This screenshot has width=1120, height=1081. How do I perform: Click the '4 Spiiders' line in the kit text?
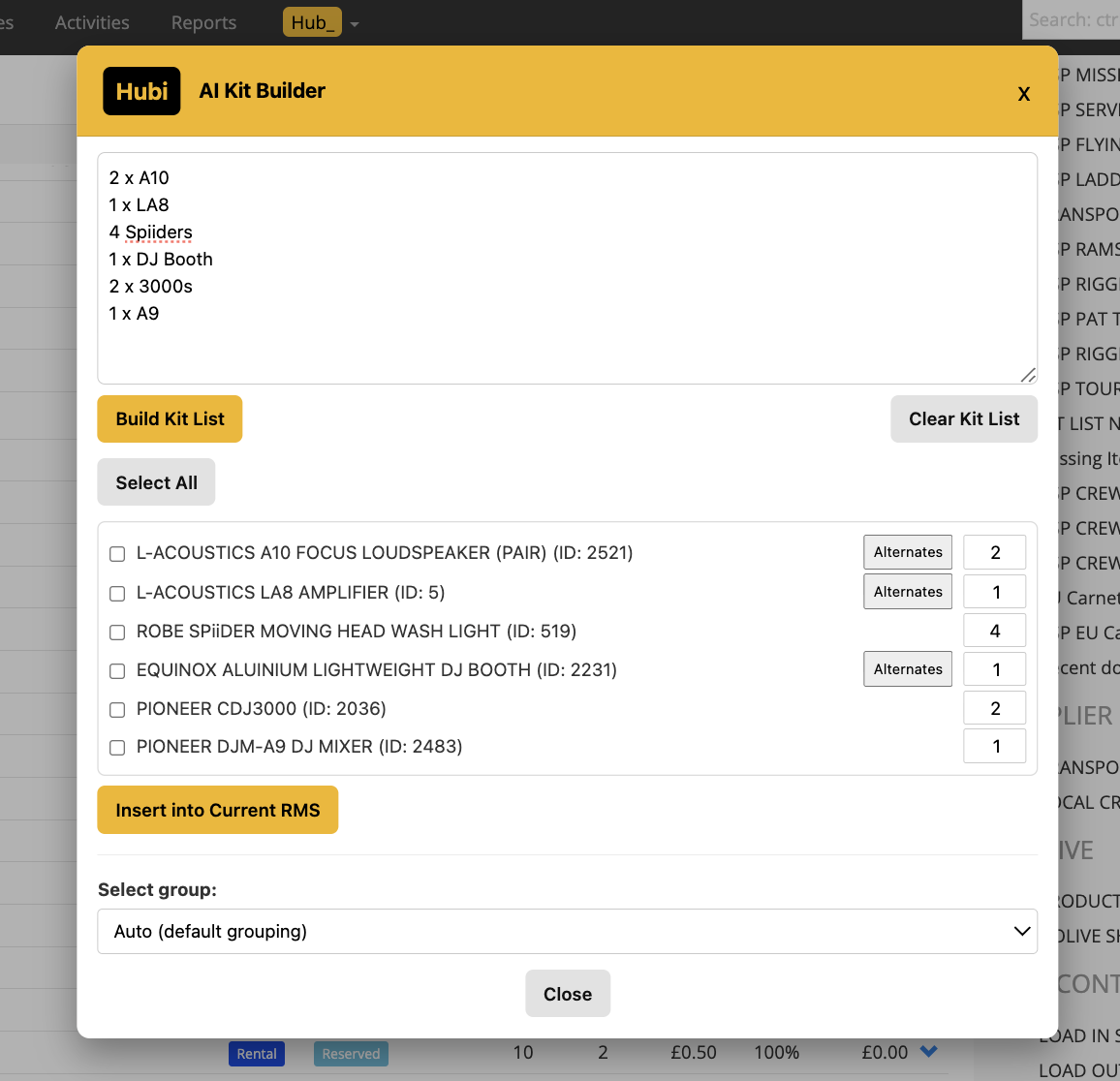(151, 232)
